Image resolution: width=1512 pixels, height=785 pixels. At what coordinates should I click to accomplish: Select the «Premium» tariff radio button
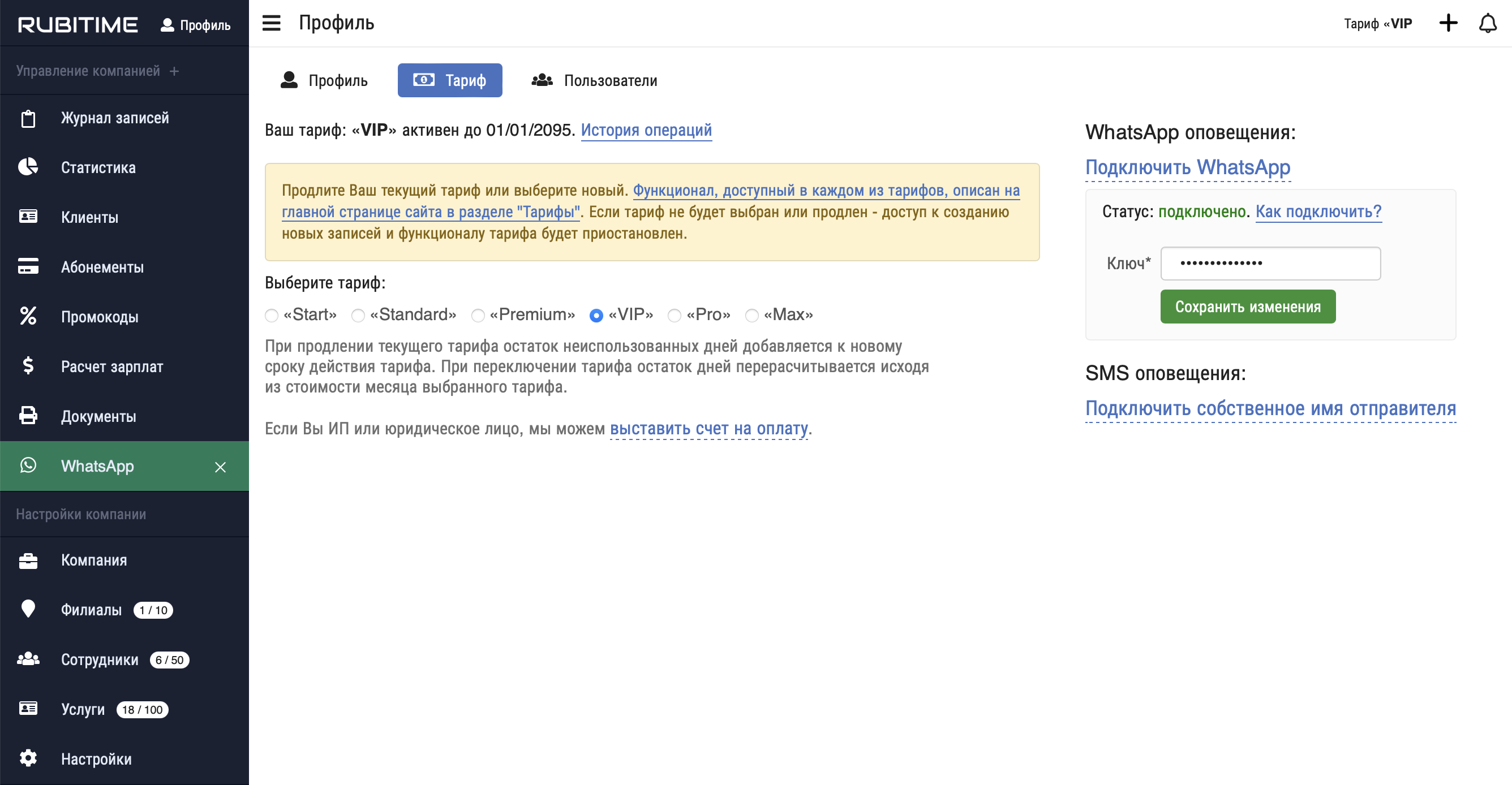478,316
